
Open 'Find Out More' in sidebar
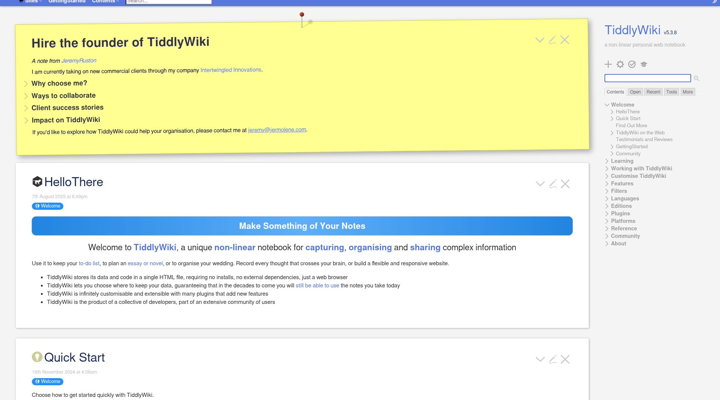coord(631,125)
